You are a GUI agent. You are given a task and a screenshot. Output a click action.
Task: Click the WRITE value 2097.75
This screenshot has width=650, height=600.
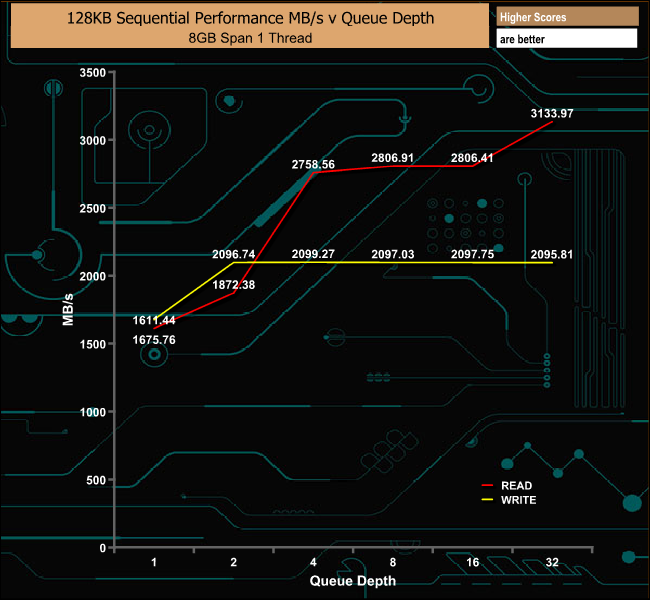pyautogui.click(x=472, y=254)
